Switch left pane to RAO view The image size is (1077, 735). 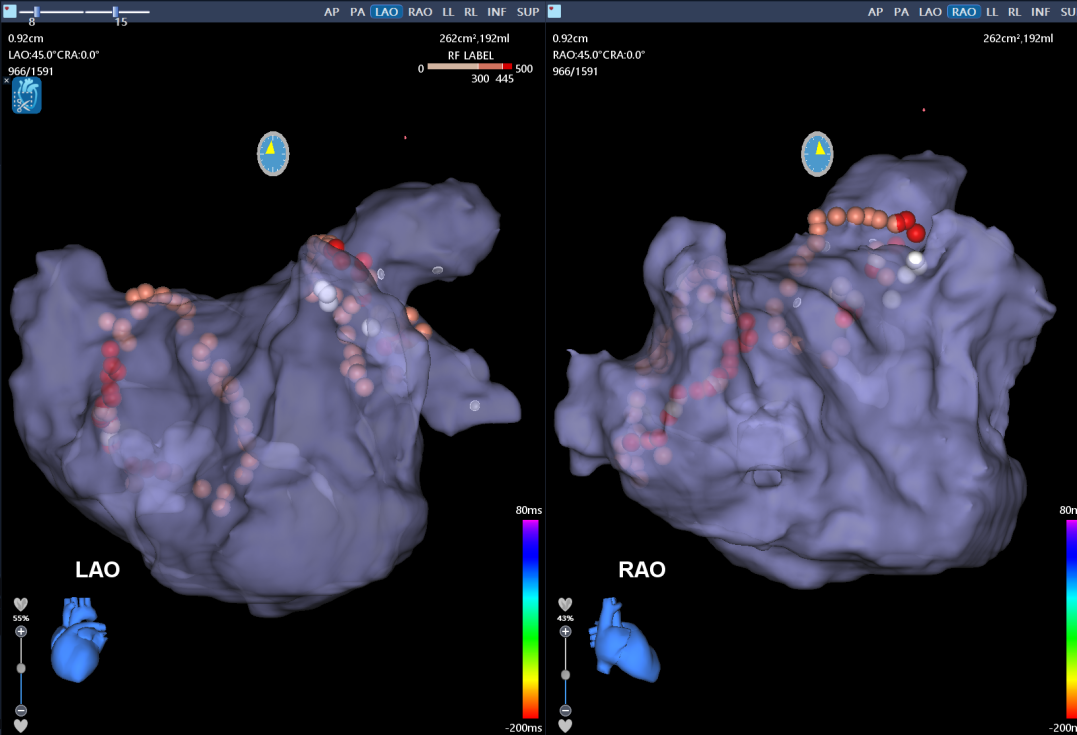tap(420, 12)
